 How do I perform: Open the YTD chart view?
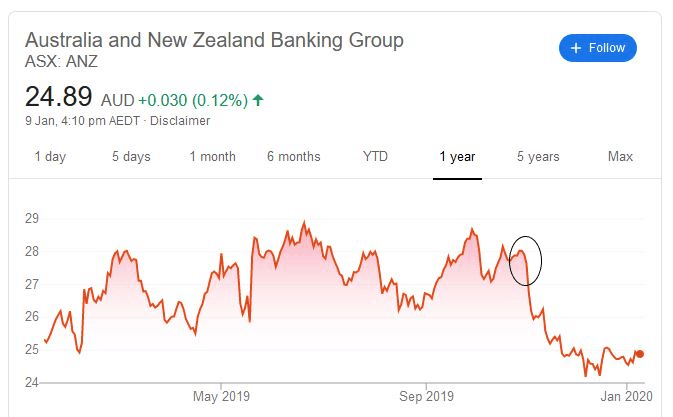(375, 156)
